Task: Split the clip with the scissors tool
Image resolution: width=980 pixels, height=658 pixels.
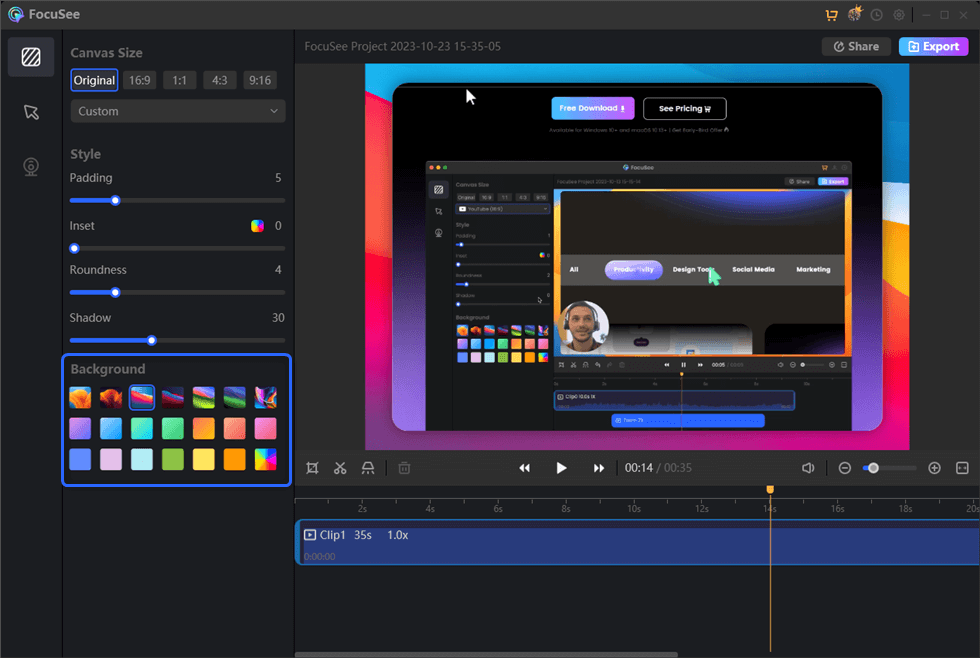Action: point(340,468)
